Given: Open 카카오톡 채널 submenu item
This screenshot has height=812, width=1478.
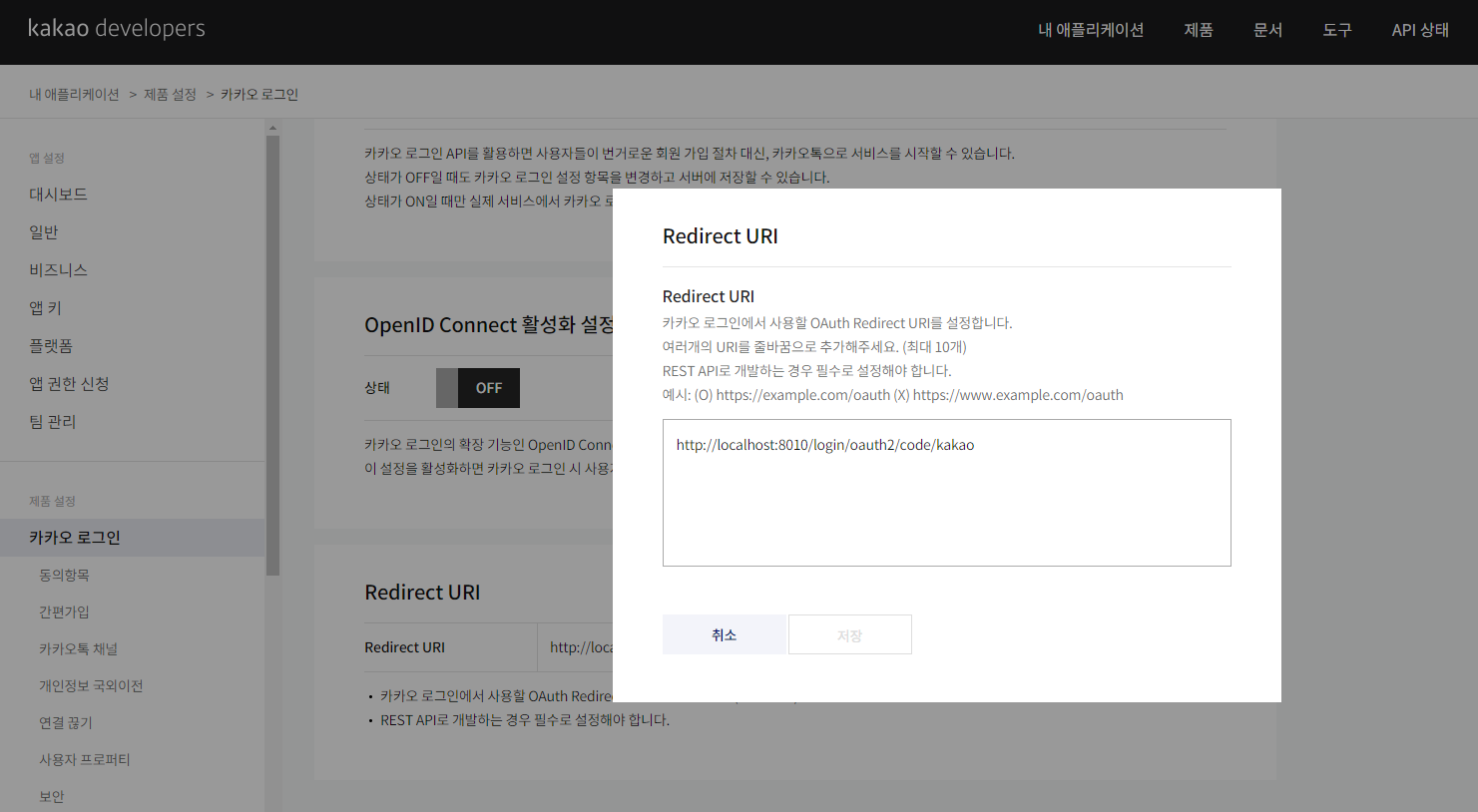Looking at the screenshot, I should [x=78, y=648].
